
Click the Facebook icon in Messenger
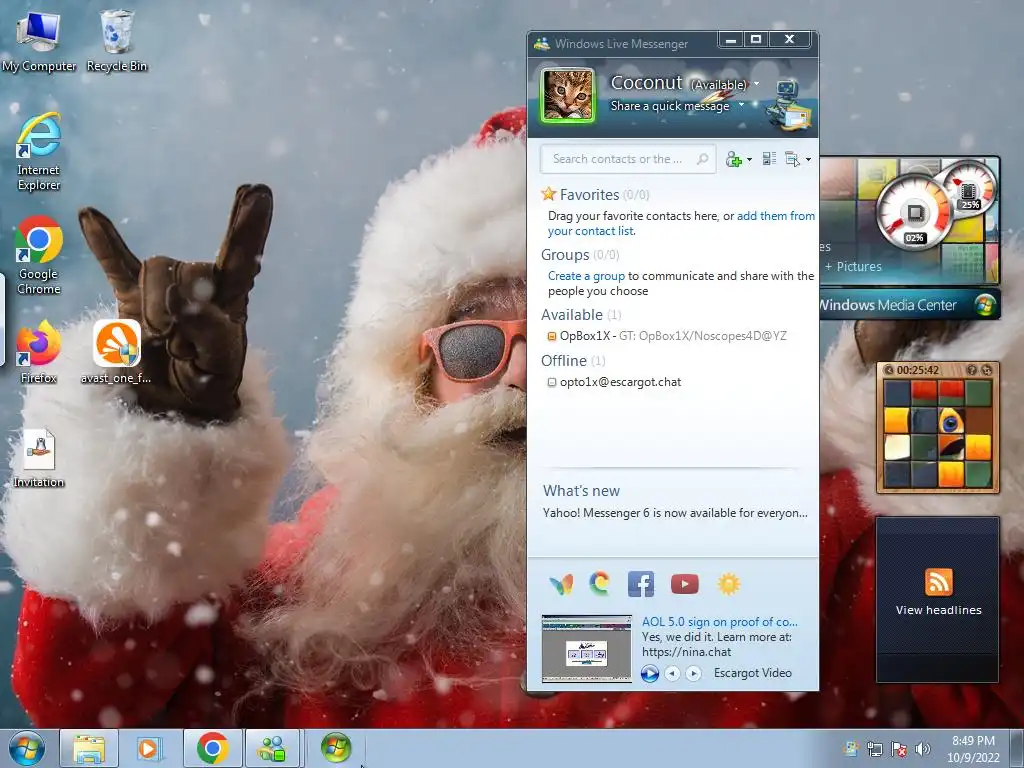tap(641, 584)
